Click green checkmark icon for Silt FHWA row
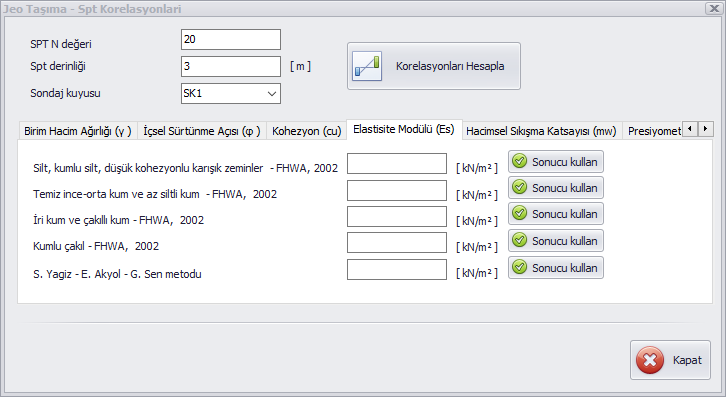 click(519, 161)
